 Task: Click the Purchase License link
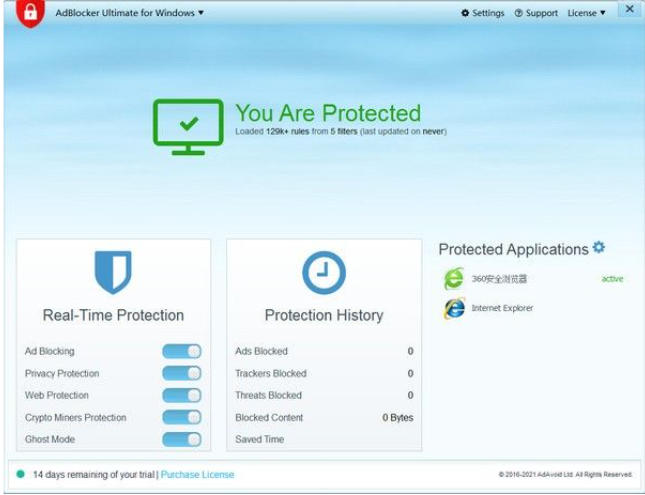[197, 474]
